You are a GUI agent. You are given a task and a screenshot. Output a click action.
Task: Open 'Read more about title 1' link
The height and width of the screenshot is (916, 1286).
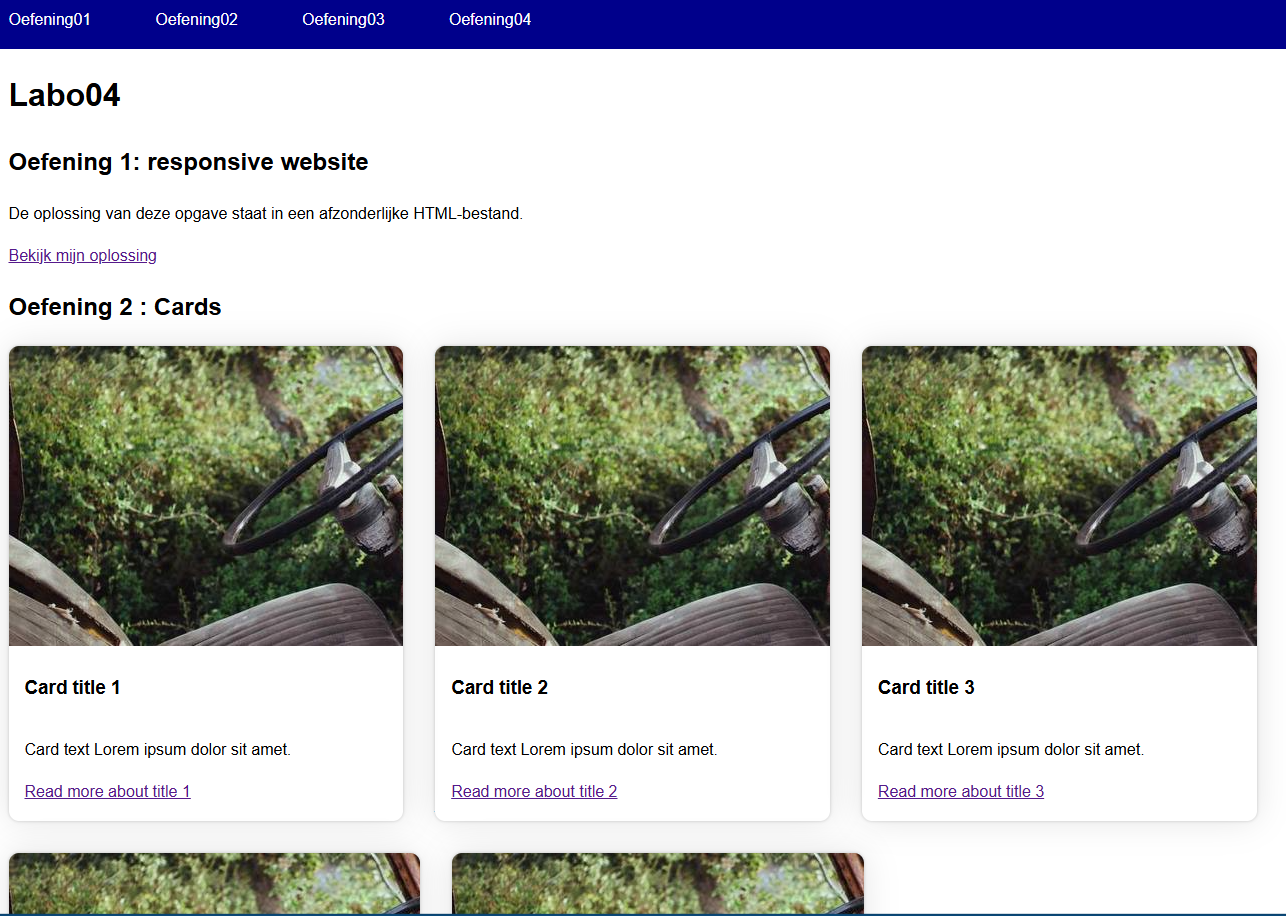point(107,791)
